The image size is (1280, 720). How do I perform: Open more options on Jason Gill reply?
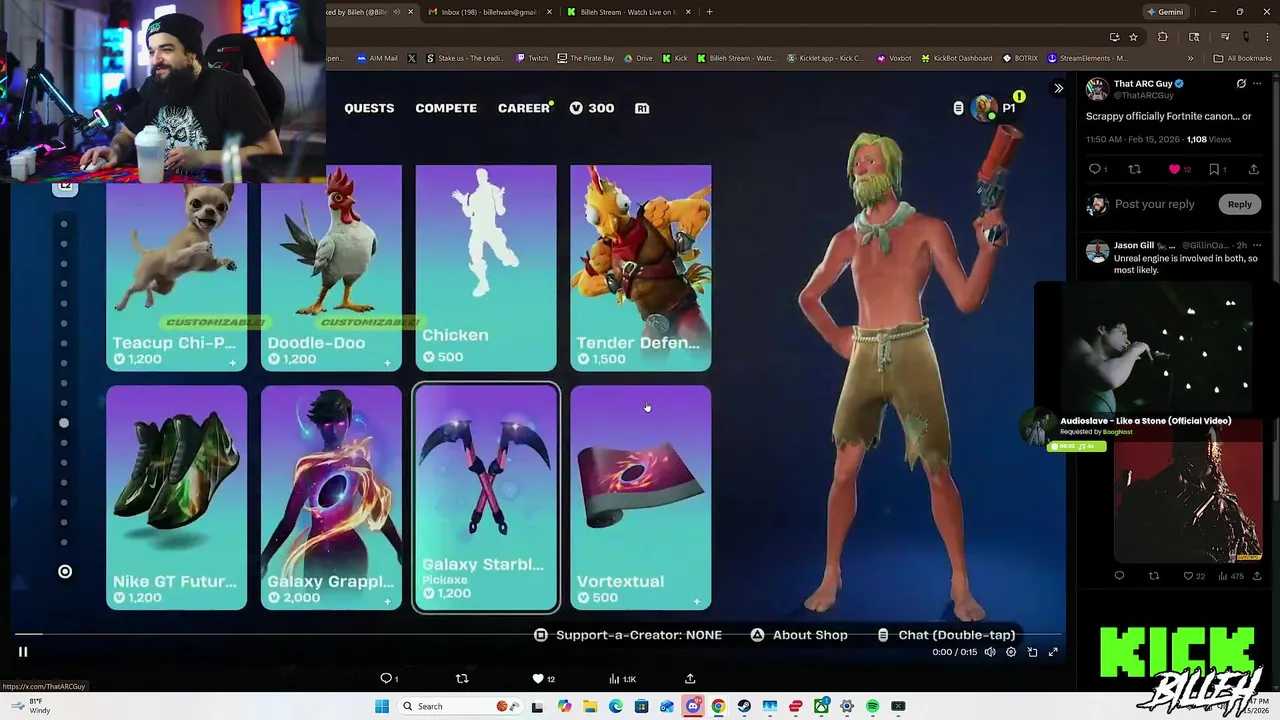[1257, 245]
